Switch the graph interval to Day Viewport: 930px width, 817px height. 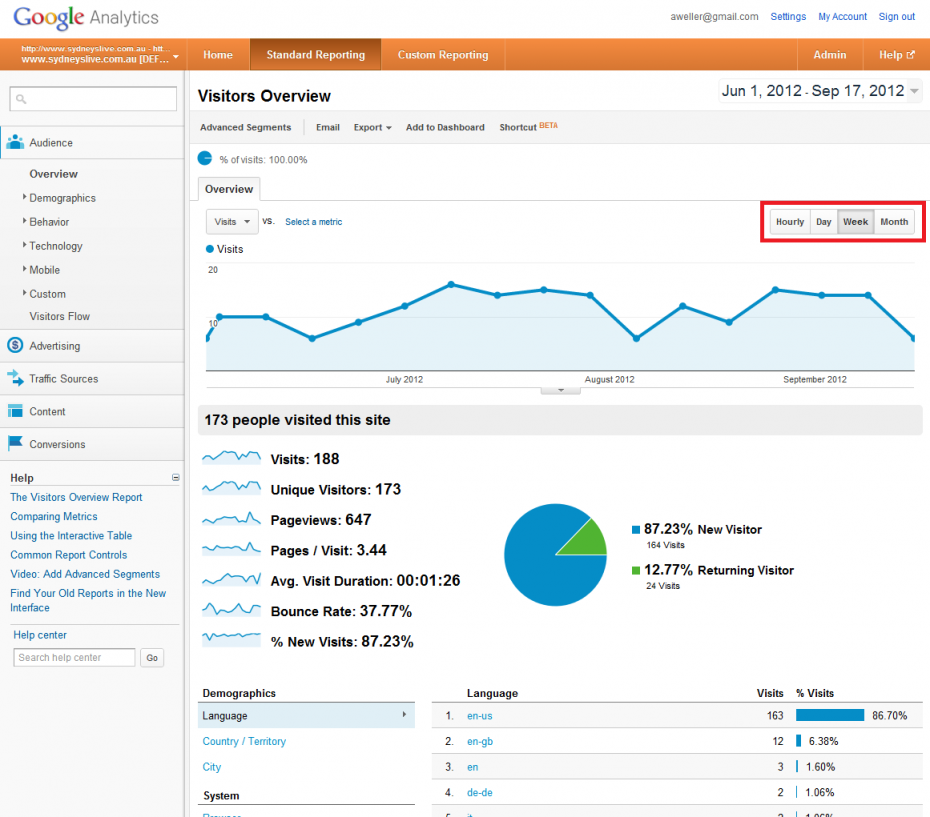(x=823, y=221)
